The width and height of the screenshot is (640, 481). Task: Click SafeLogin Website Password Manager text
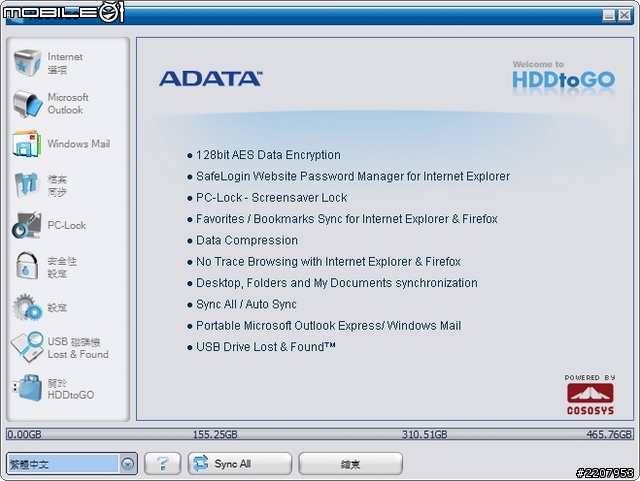353,176
